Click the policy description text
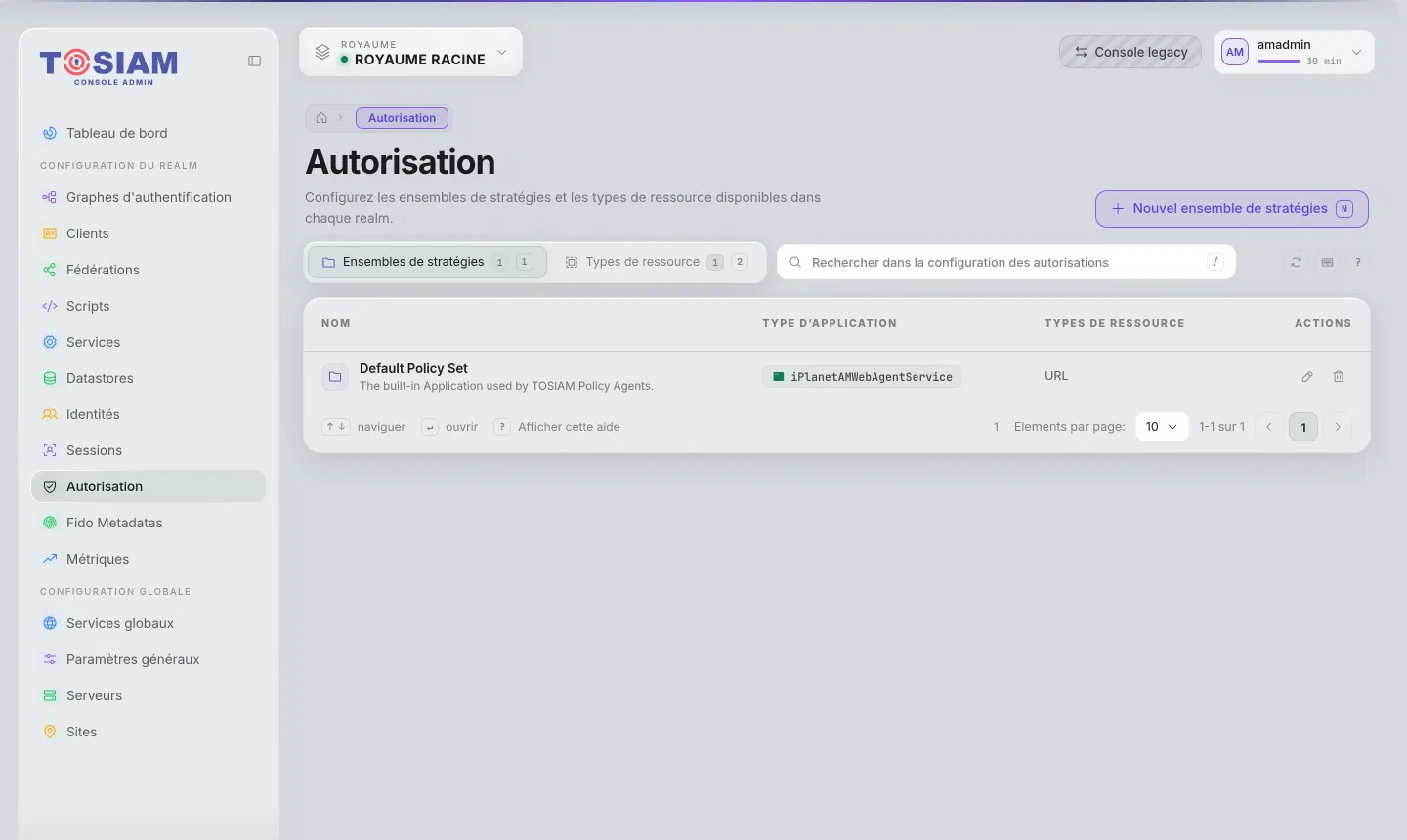1407x840 pixels. (506, 386)
